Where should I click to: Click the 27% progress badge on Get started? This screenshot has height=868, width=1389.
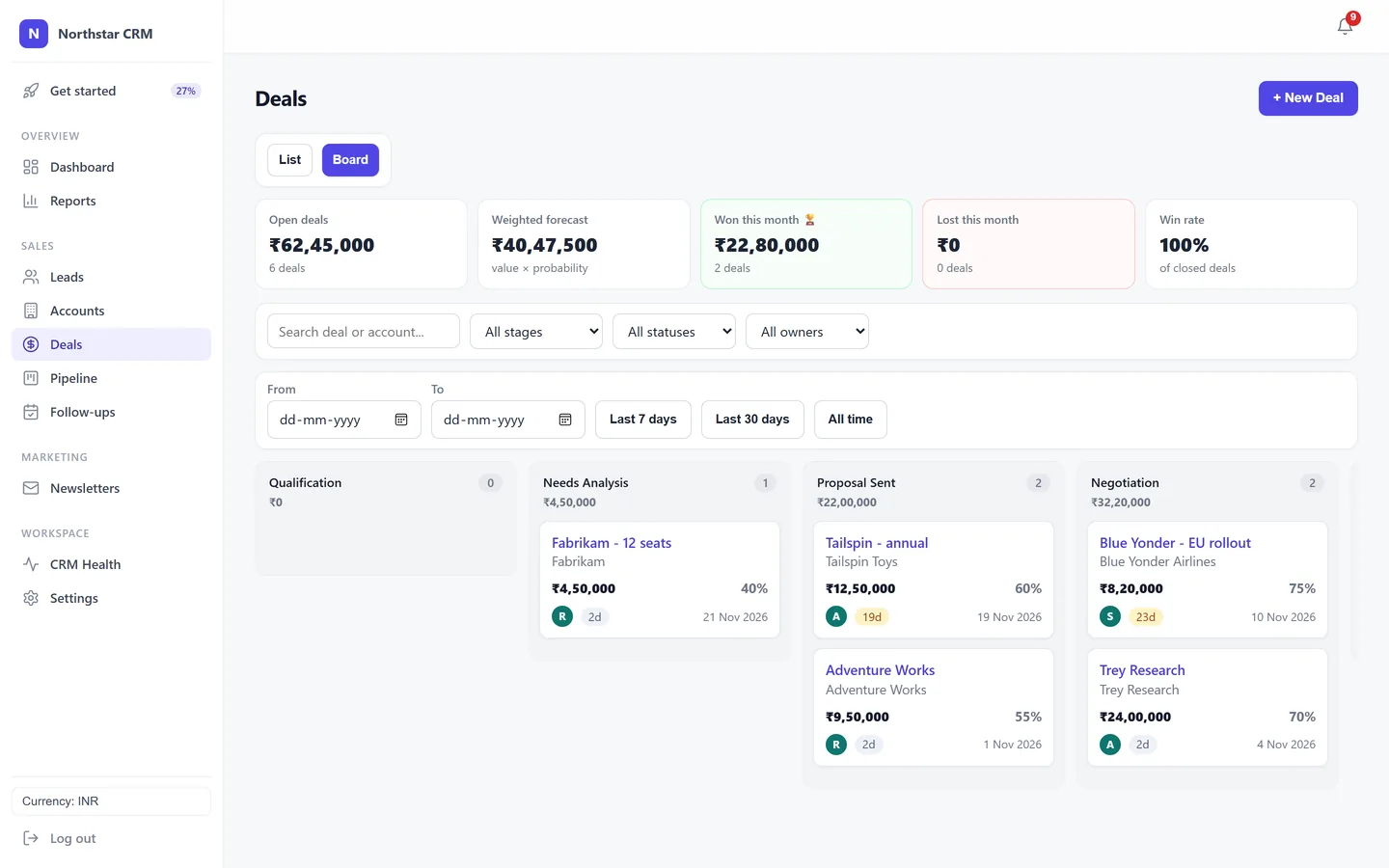(185, 91)
